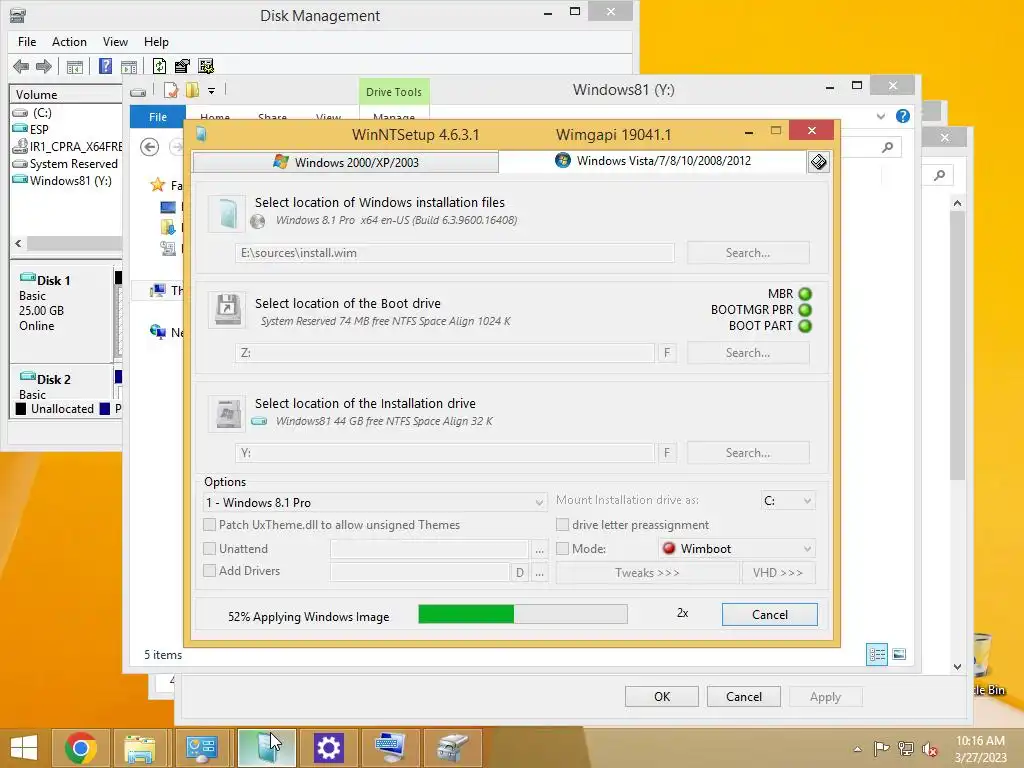Click OK in the background dialog

click(x=662, y=697)
